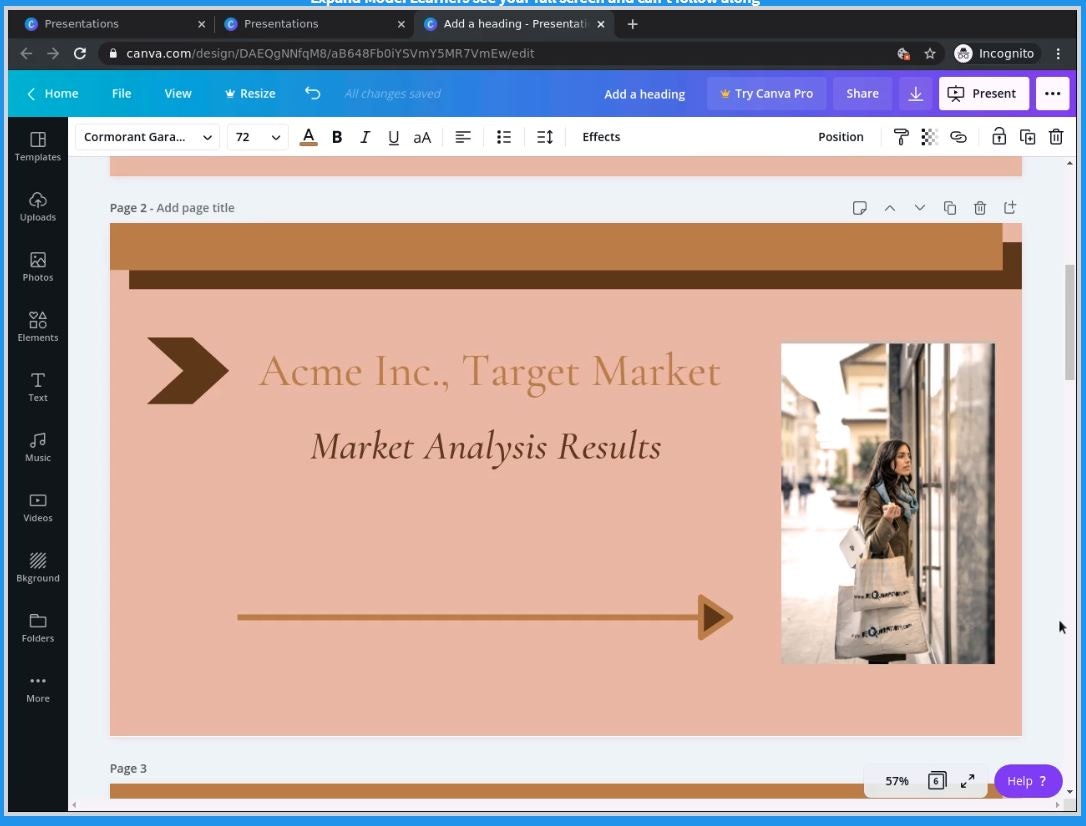The width and height of the screenshot is (1086, 826).
Task: Click the Download arrow icon
Action: 915,94
